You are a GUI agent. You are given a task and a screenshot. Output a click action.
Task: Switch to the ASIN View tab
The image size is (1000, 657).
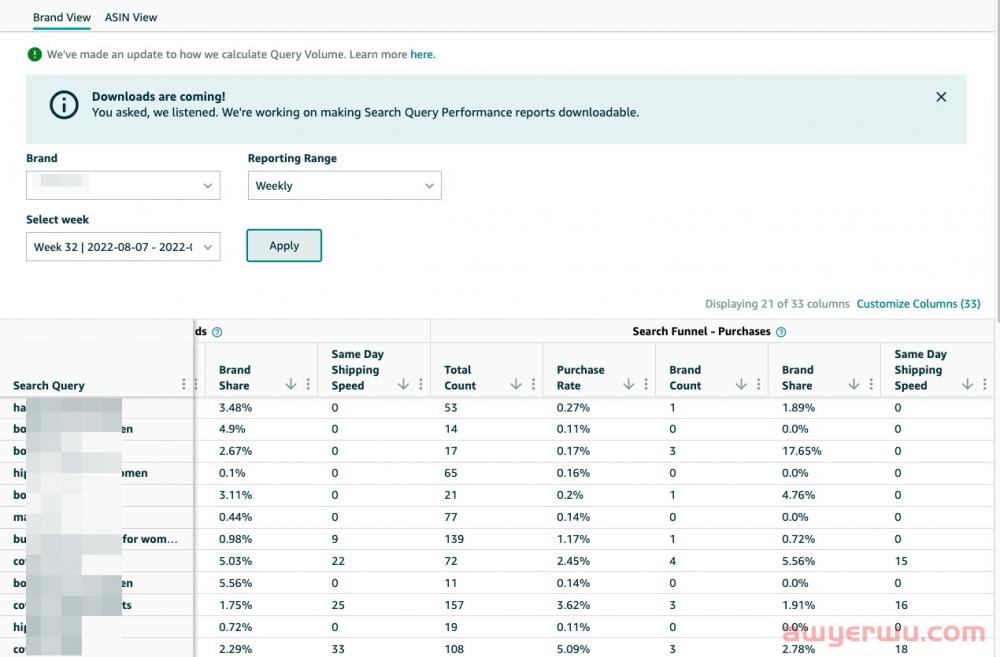pyautogui.click(x=131, y=17)
